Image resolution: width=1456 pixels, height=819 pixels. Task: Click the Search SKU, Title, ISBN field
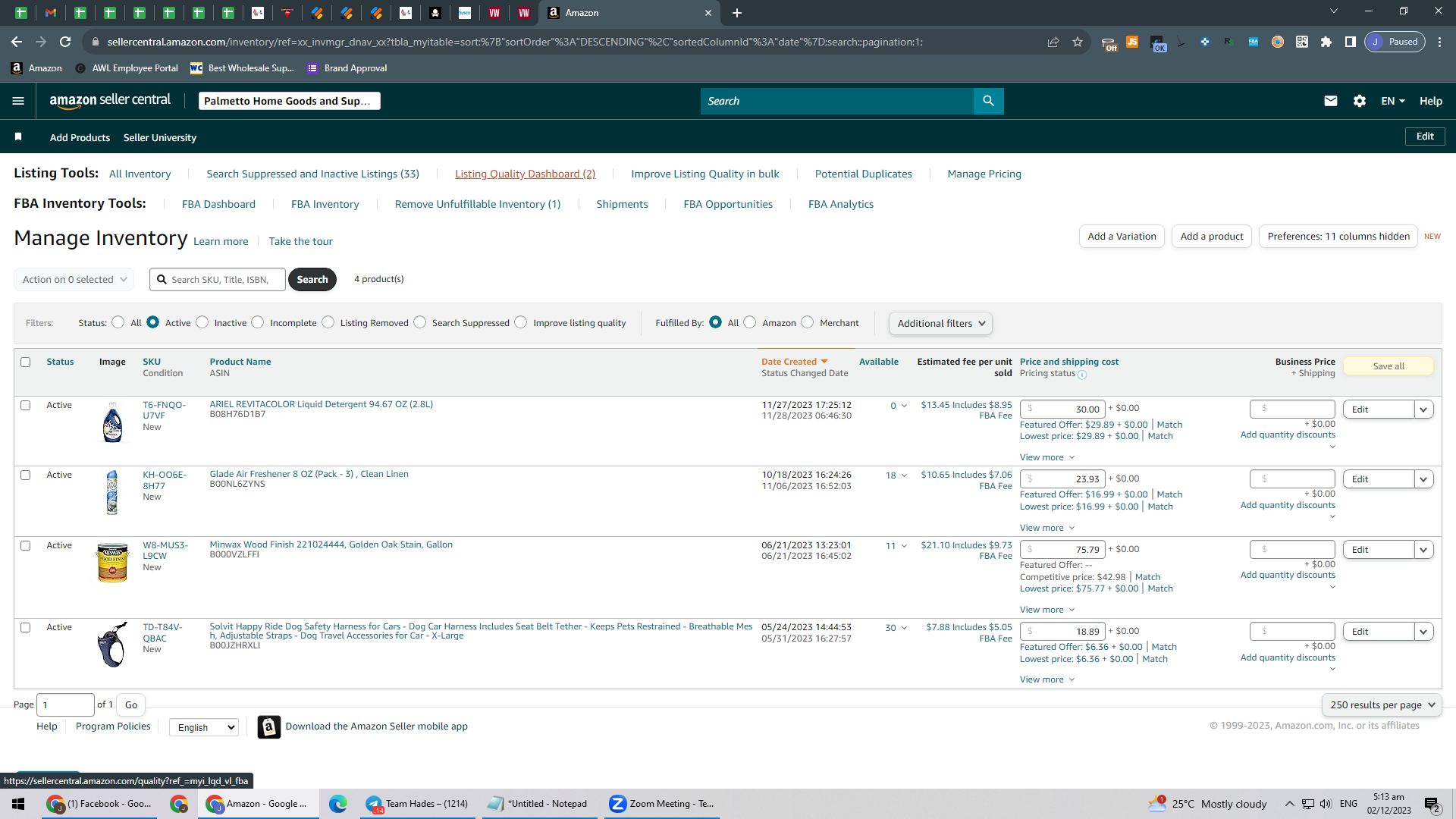(x=218, y=280)
